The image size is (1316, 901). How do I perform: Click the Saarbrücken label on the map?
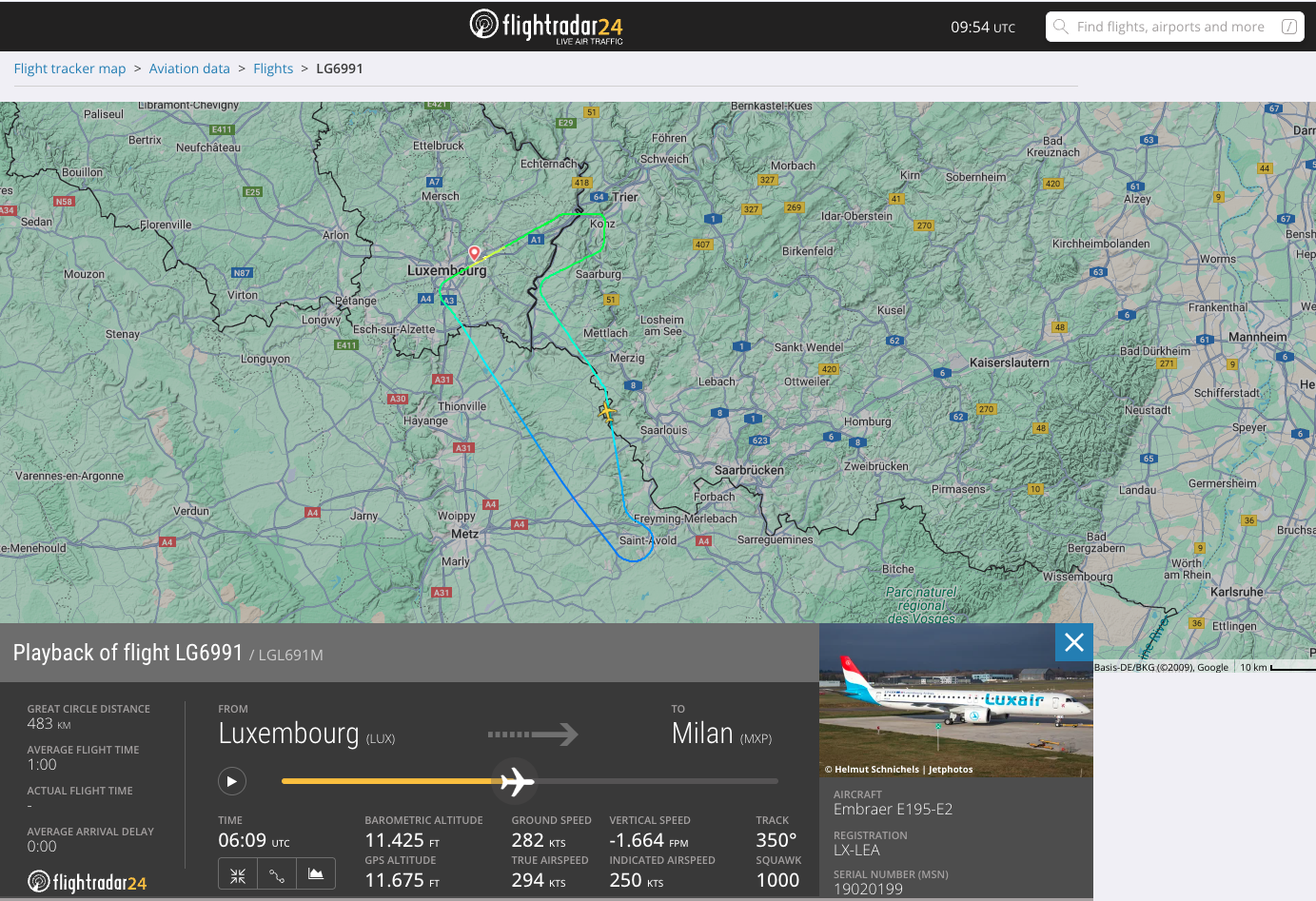(749, 470)
